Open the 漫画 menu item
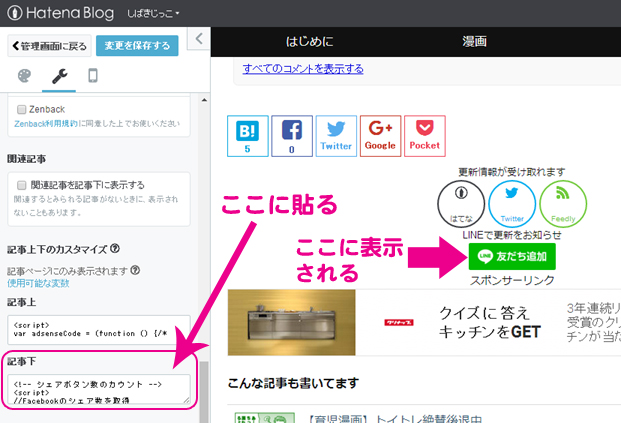The image size is (621, 423). coord(474,41)
